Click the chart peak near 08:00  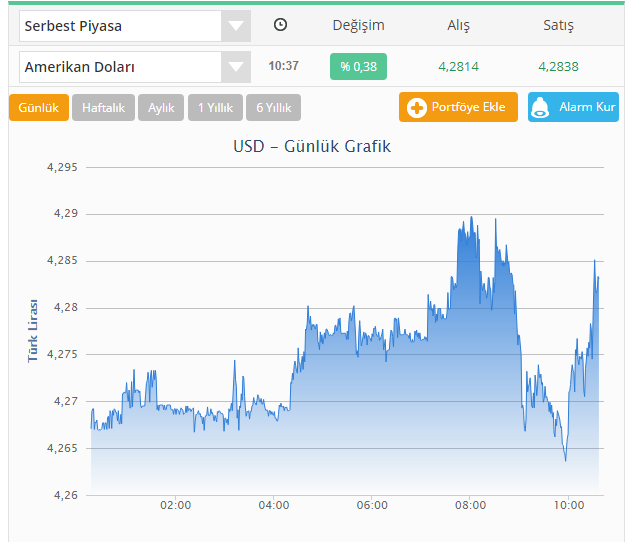469,218
